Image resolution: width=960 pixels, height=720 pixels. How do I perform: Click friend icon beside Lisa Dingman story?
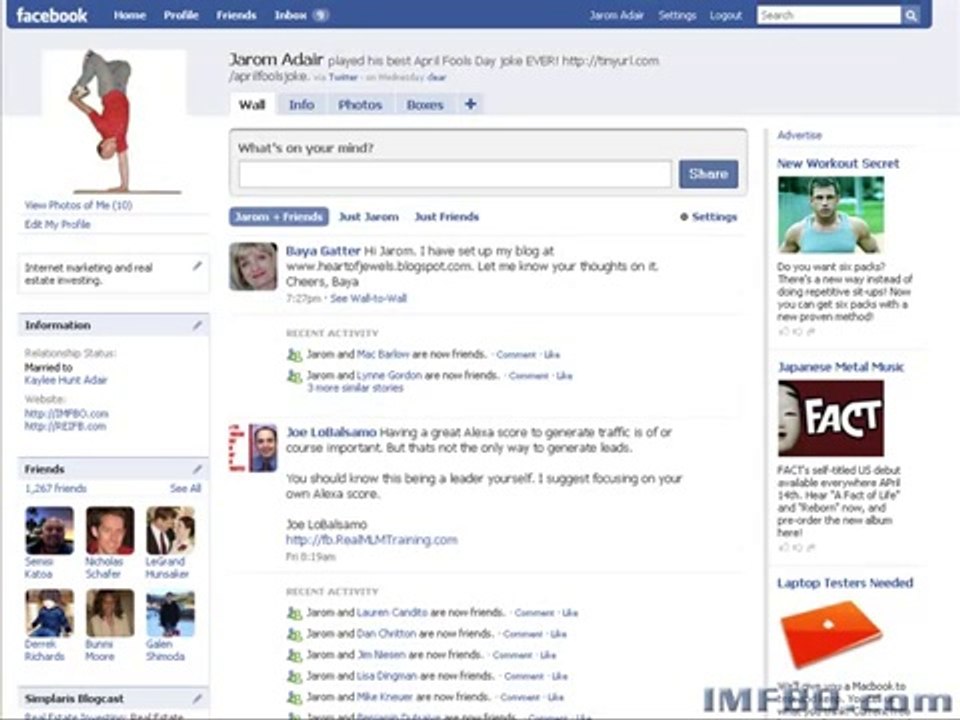click(x=294, y=677)
